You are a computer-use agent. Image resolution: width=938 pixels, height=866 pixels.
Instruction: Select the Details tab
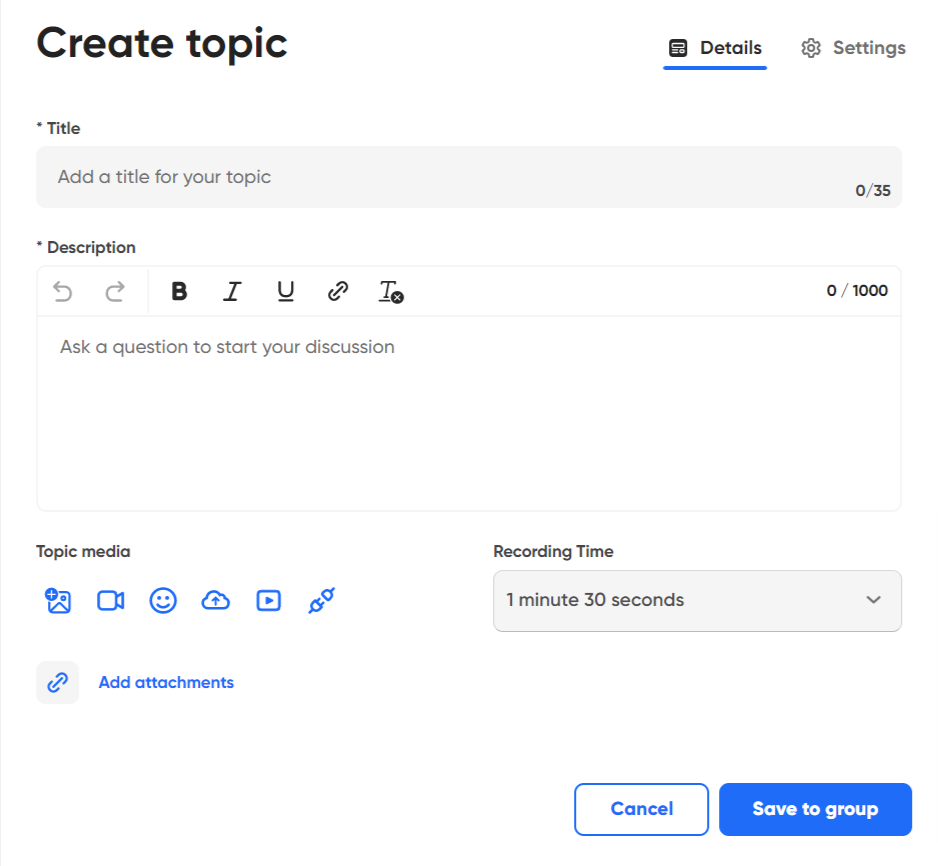[x=715, y=48]
